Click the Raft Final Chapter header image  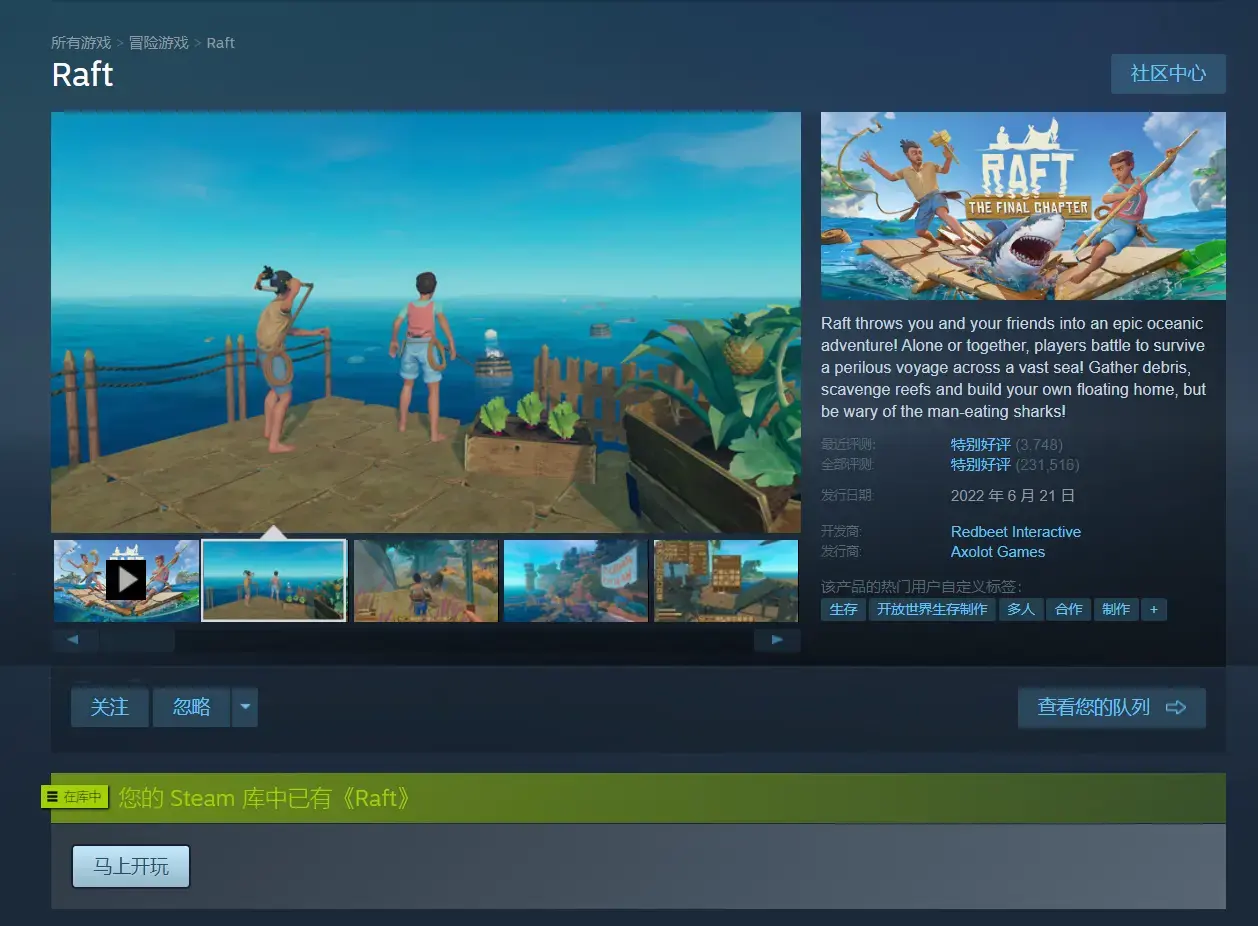tap(1023, 206)
